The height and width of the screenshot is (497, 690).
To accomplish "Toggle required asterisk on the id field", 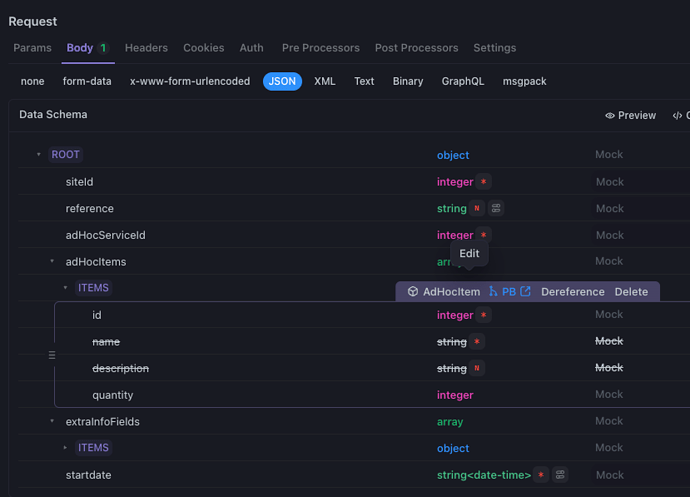I will (x=484, y=315).
